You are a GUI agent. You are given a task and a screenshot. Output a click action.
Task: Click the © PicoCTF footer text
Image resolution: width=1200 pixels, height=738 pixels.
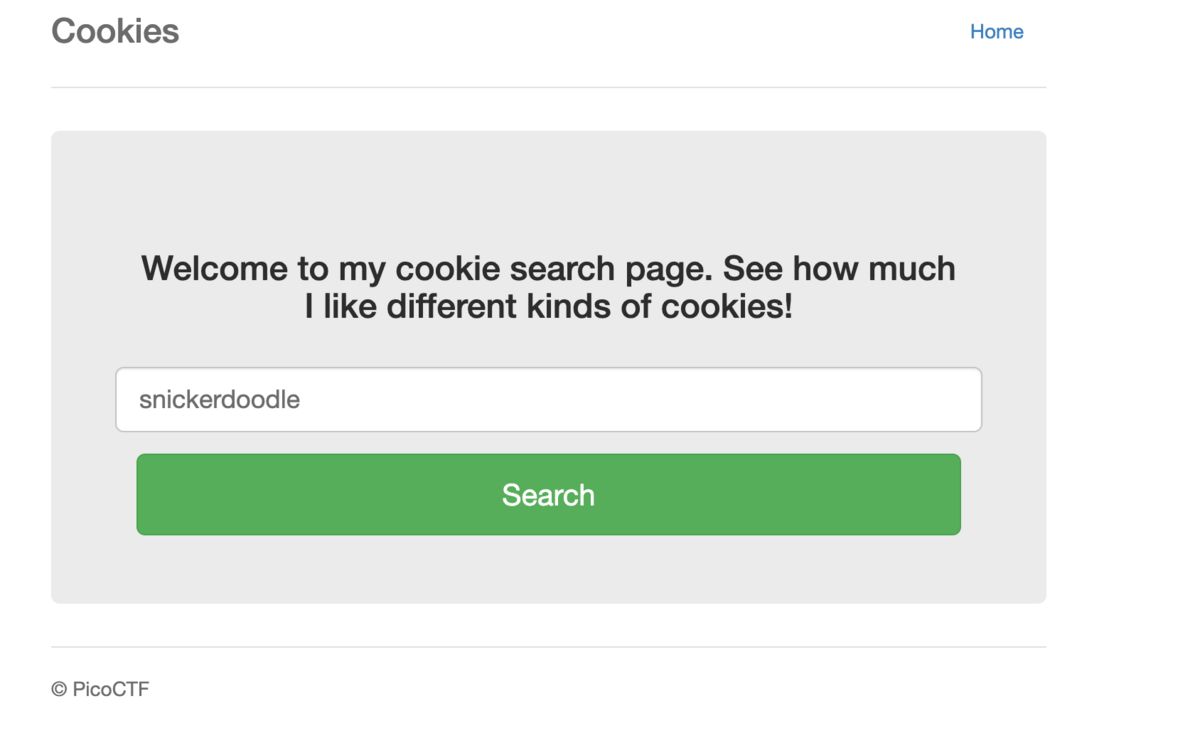[100, 689]
